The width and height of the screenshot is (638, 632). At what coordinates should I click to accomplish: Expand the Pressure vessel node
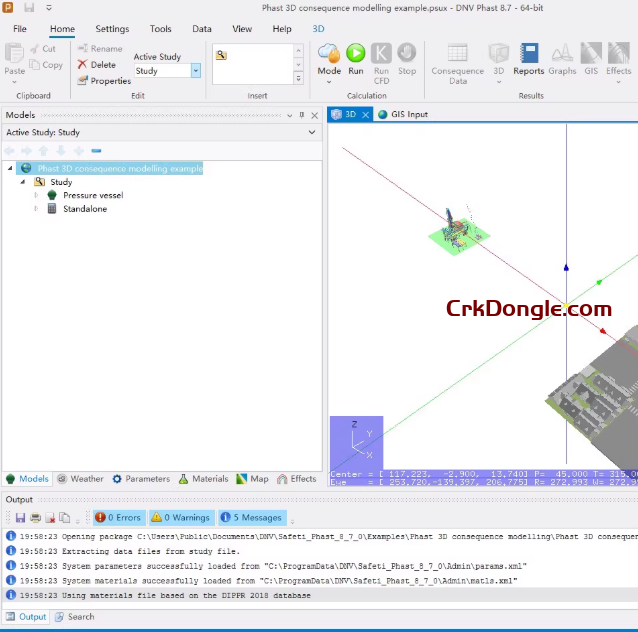[36, 195]
